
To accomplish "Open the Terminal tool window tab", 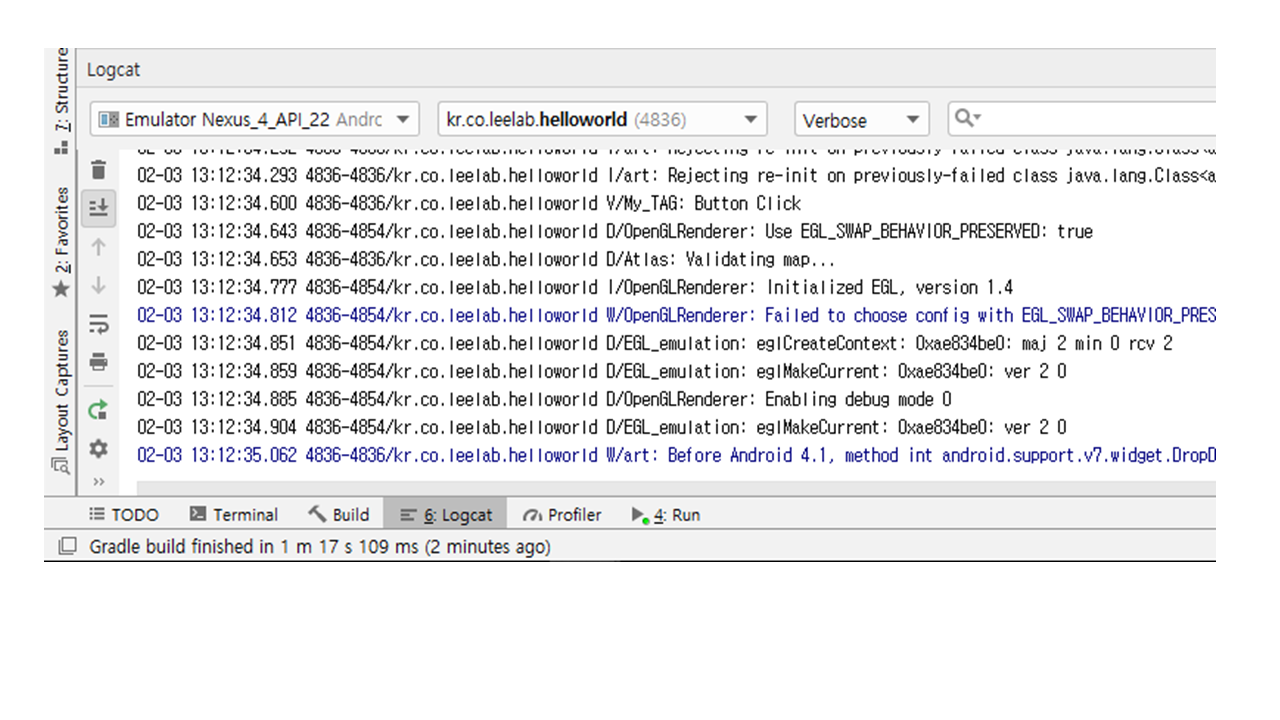I will [x=233, y=515].
